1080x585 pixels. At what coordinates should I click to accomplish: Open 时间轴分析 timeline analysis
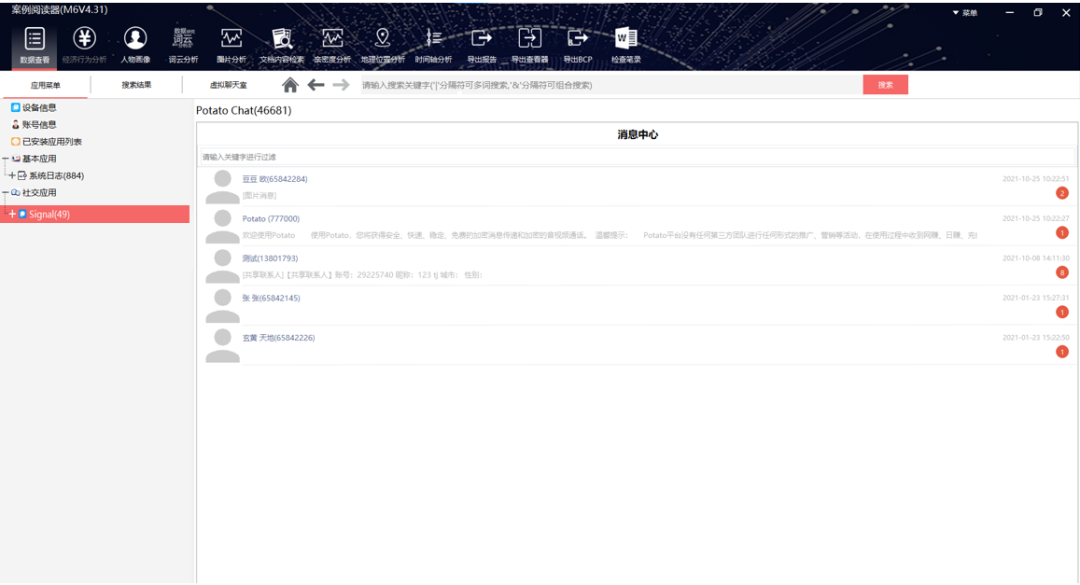coord(433,45)
